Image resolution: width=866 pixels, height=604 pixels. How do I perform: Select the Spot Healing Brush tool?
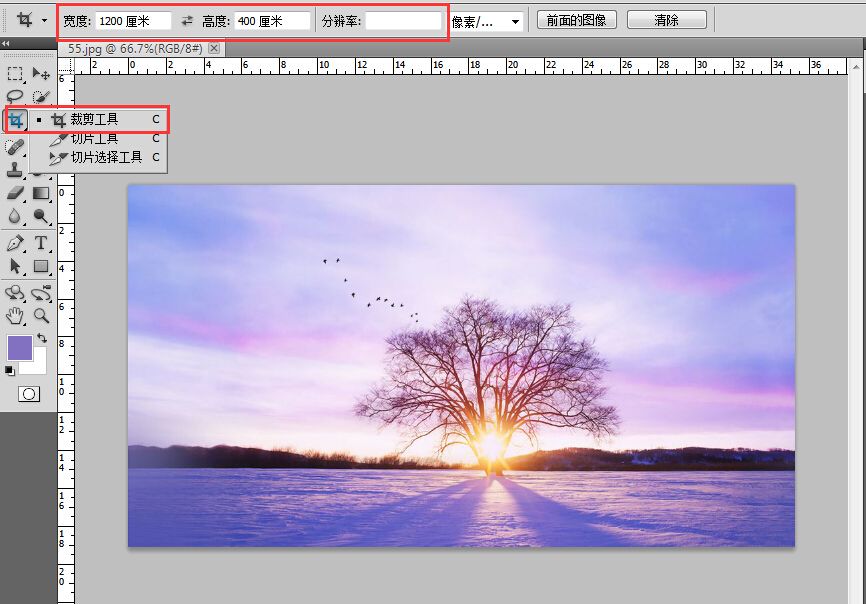tap(15, 147)
